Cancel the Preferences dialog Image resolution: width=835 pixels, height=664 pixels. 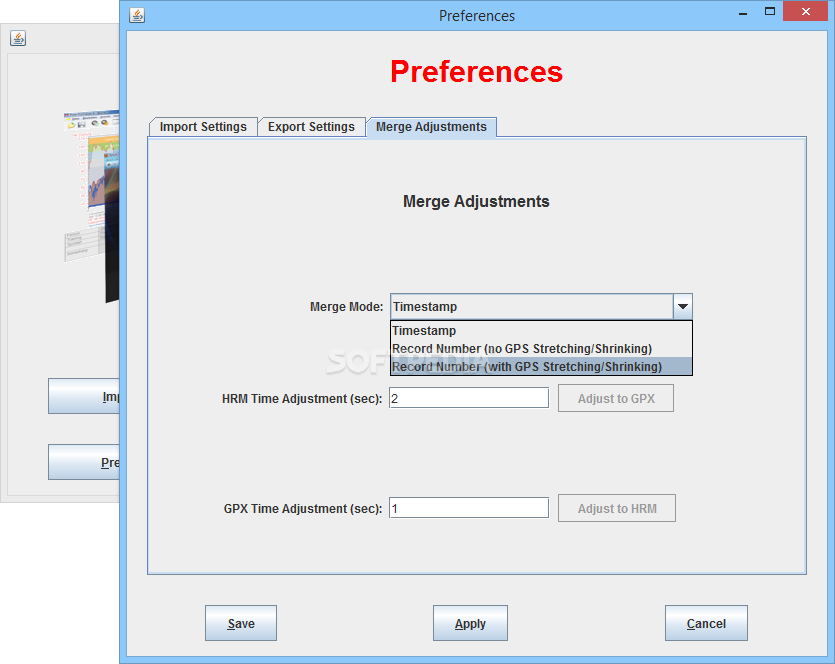click(706, 623)
